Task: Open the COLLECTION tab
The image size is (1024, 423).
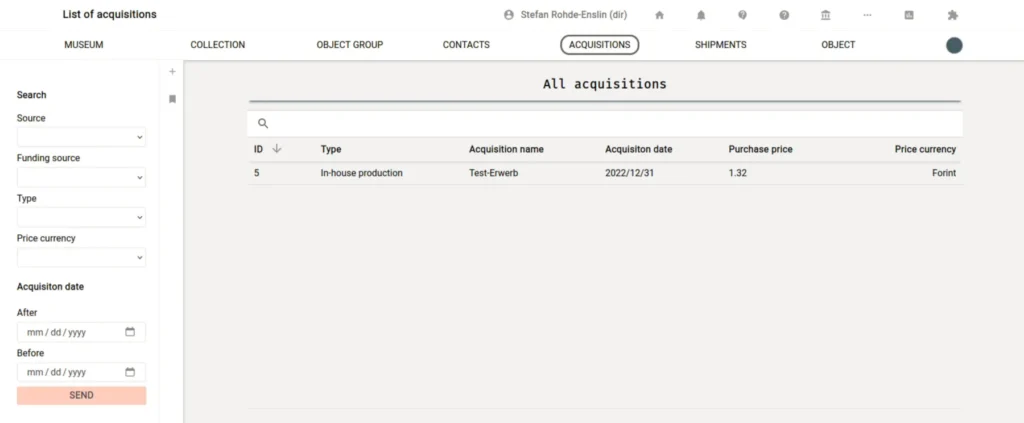Action: tap(217, 45)
